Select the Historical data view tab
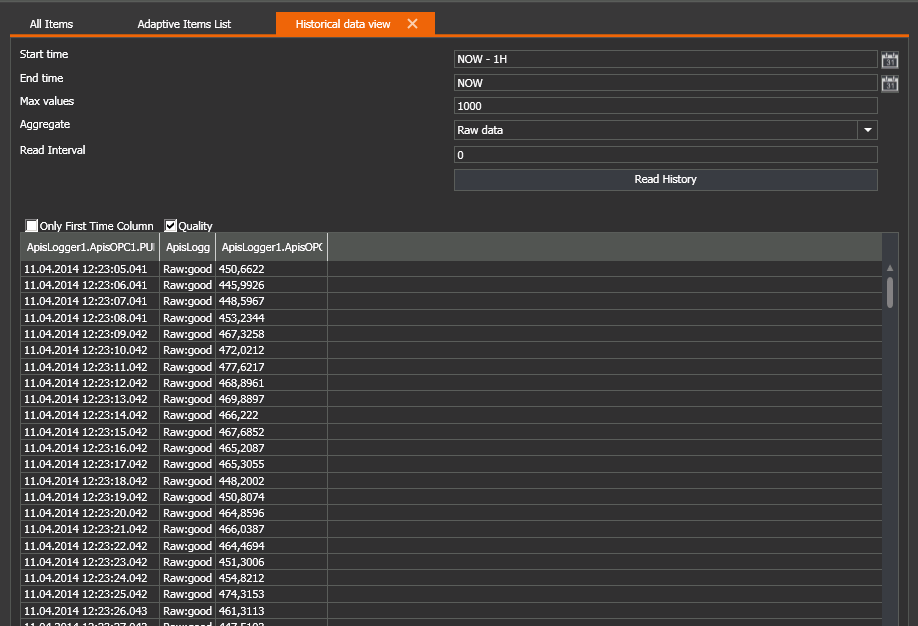The image size is (918, 626). click(x=343, y=24)
